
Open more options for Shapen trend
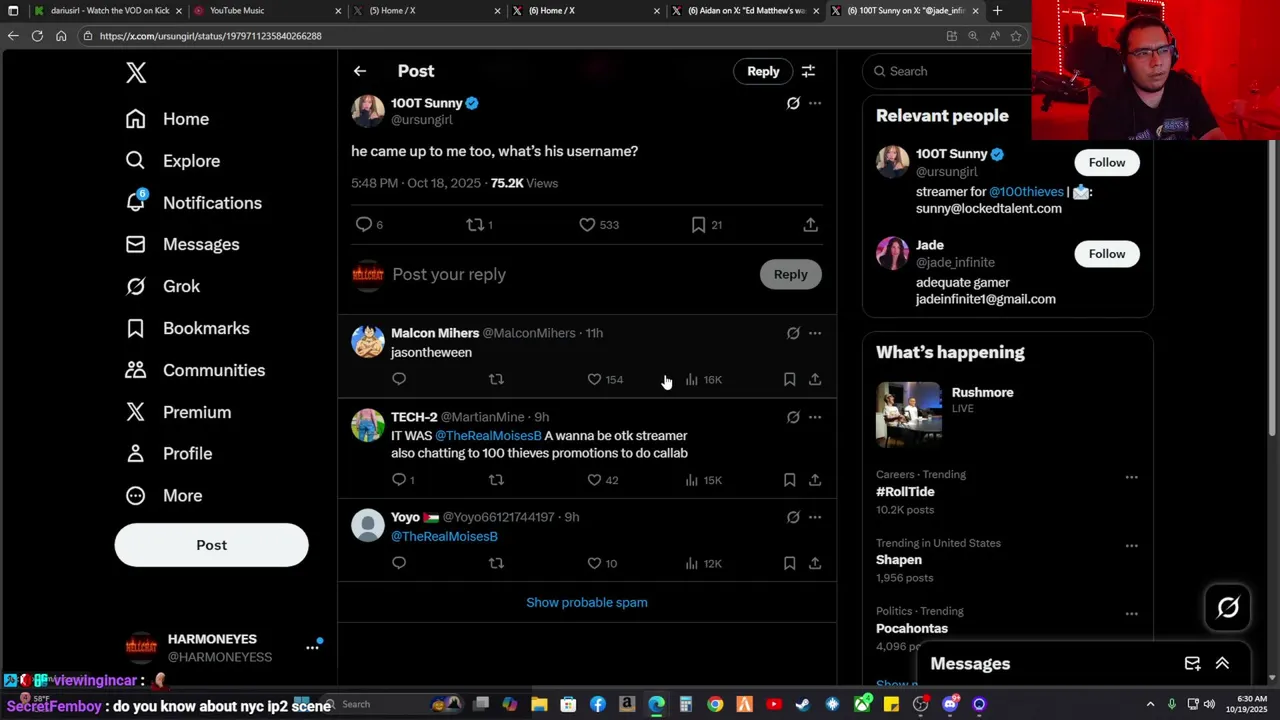click(1131, 546)
